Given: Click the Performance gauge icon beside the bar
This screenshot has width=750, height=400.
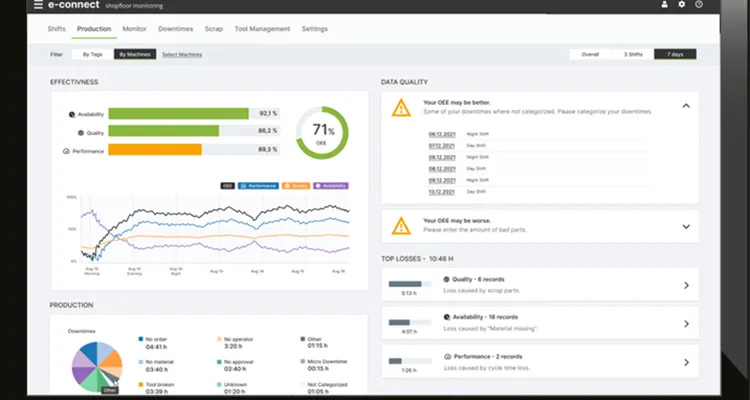Looking at the screenshot, I should click(66, 150).
